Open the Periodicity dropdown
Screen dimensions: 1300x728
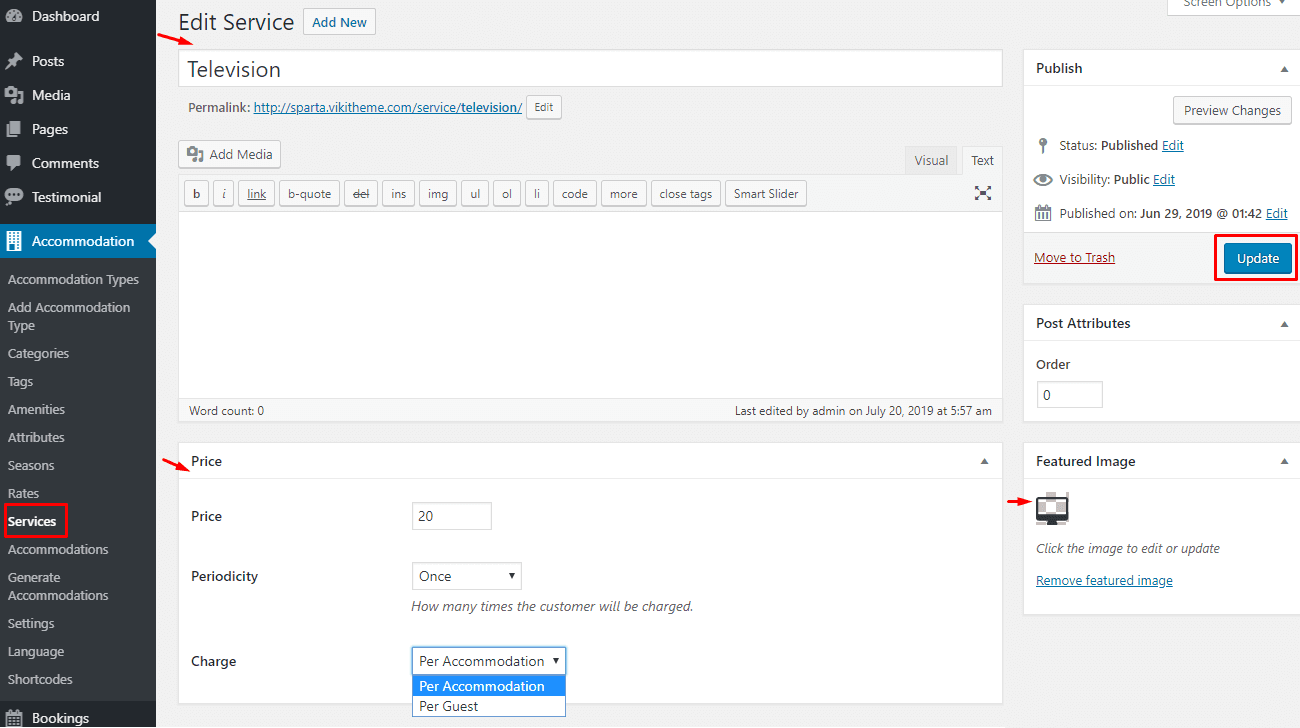pyautogui.click(x=466, y=576)
